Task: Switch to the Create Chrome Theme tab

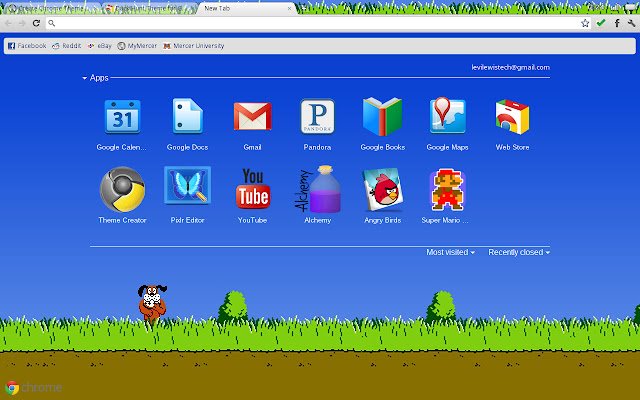Action: click(50, 8)
